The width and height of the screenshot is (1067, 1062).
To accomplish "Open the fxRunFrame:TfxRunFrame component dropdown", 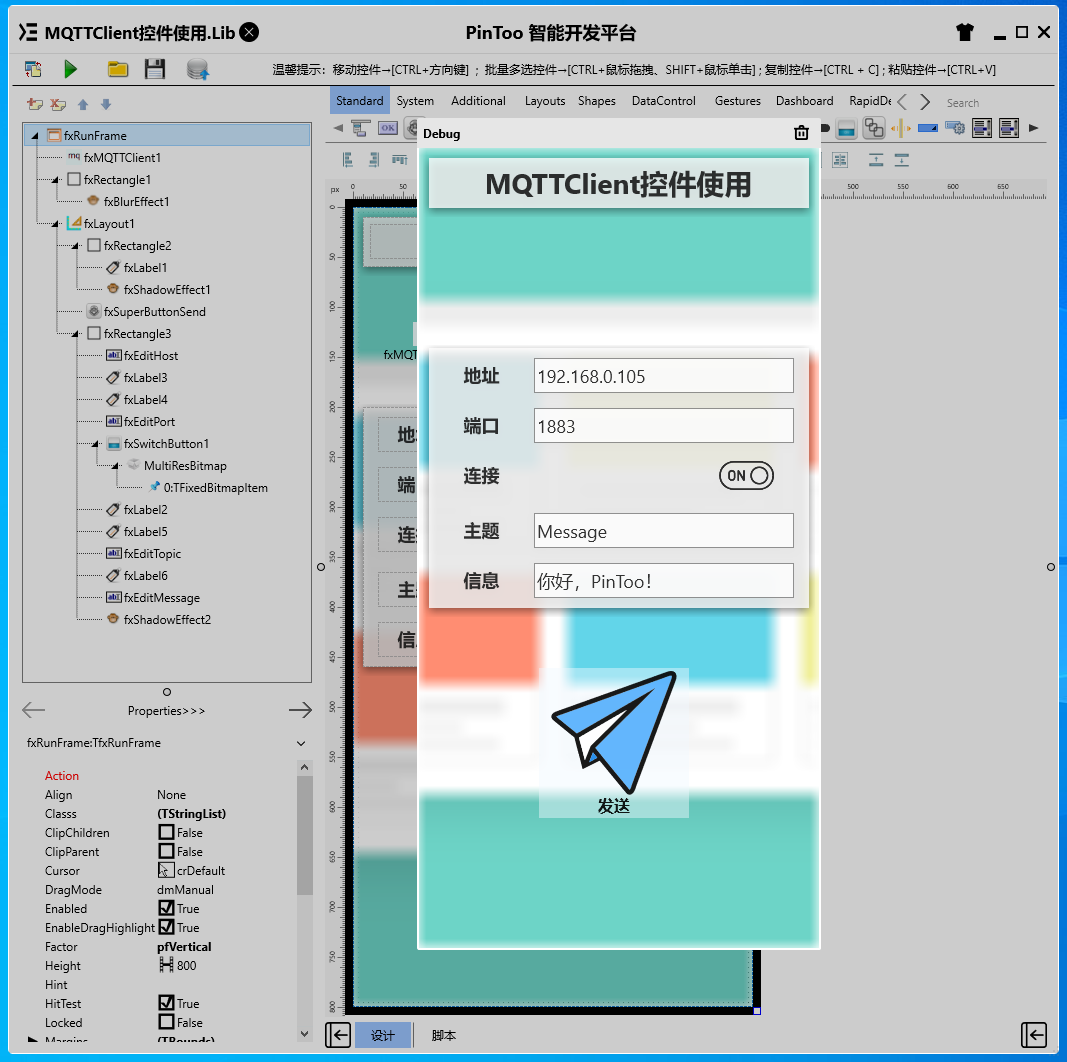I will click(301, 743).
